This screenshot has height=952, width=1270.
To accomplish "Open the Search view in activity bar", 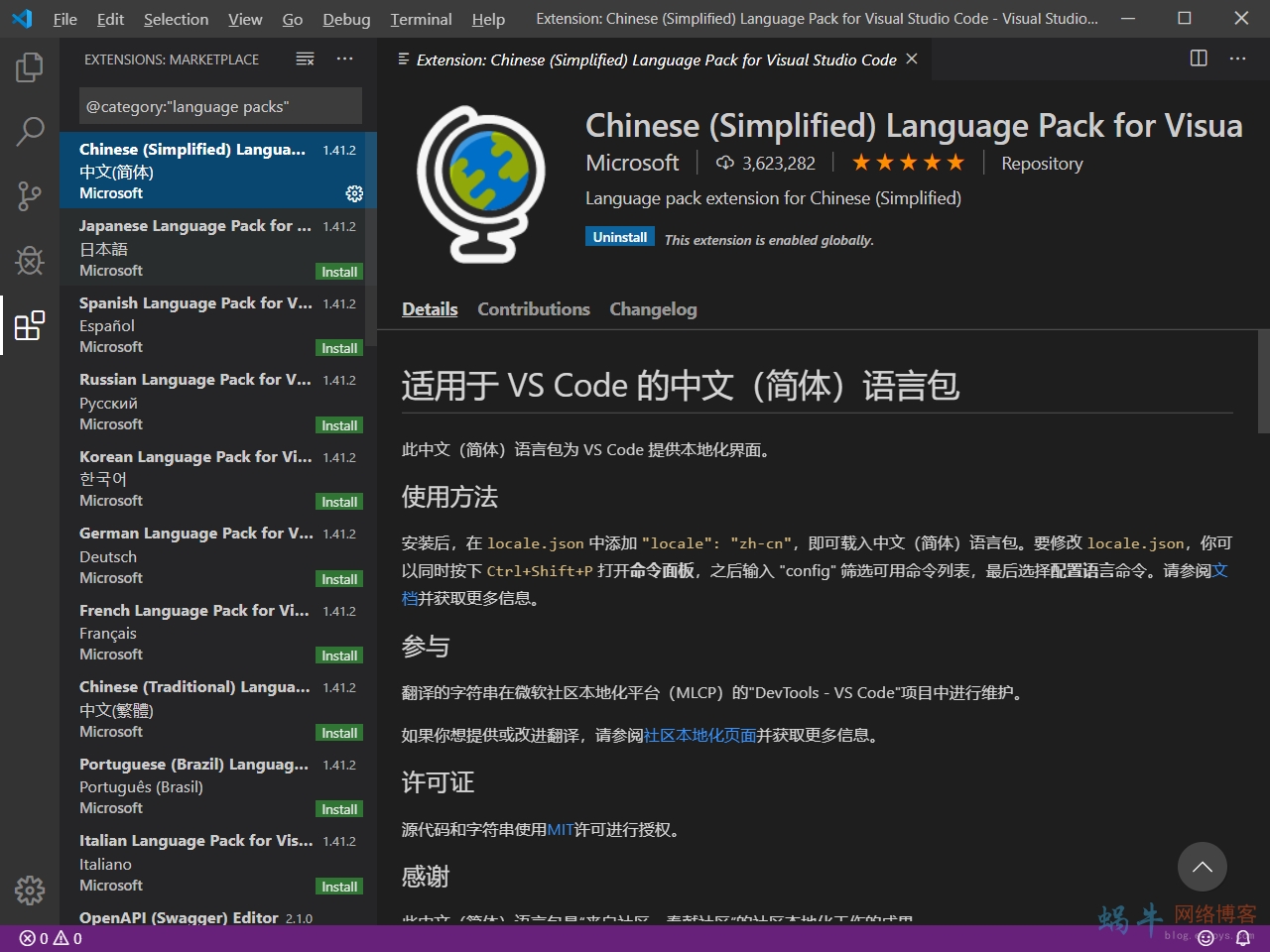I will click(30, 131).
